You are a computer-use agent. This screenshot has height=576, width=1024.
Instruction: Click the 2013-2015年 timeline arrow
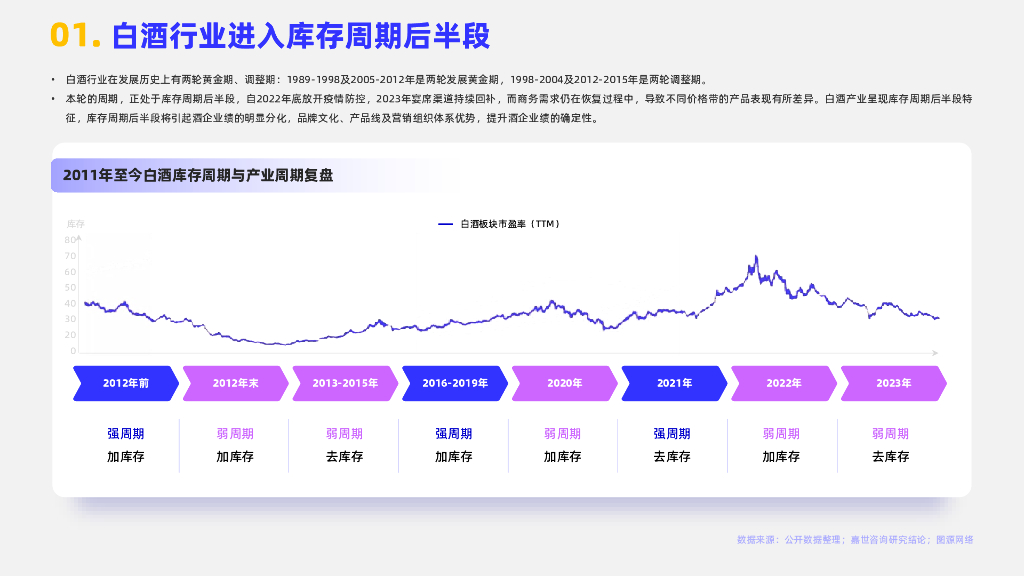point(345,383)
